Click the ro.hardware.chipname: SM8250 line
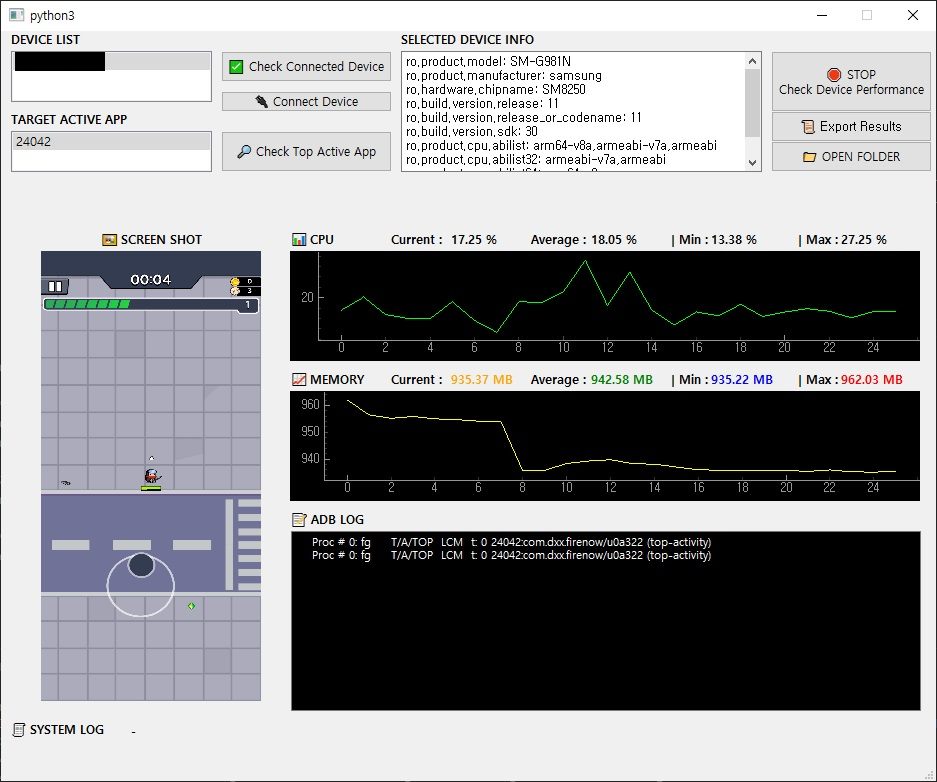Image resolution: width=937 pixels, height=782 pixels. (495, 90)
